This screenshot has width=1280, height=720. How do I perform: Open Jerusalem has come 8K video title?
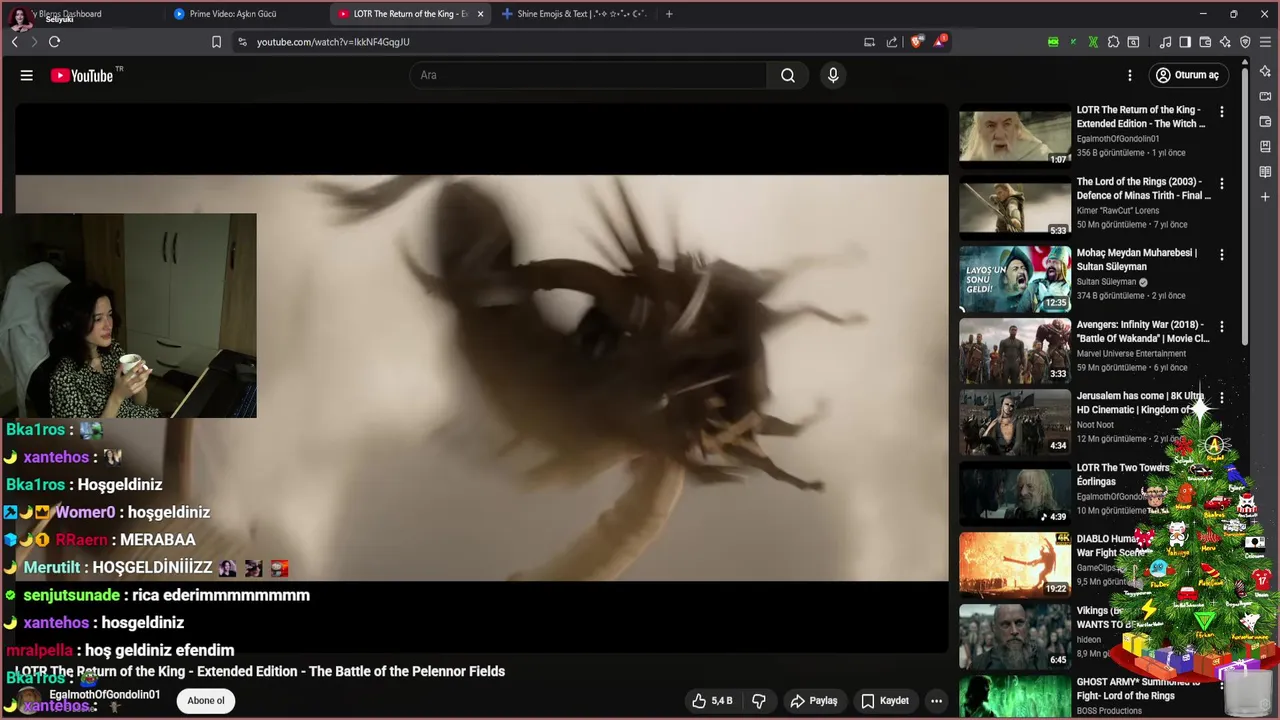tap(1140, 403)
